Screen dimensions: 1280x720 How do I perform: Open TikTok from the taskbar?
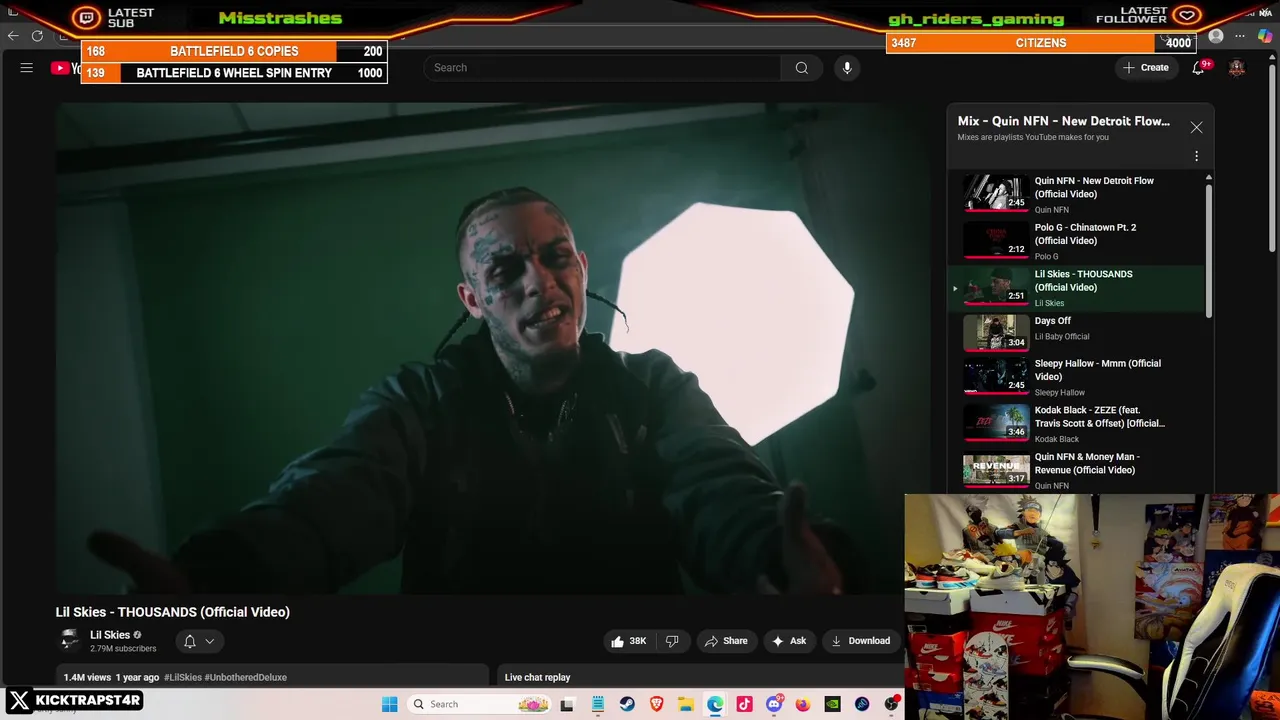click(x=744, y=704)
